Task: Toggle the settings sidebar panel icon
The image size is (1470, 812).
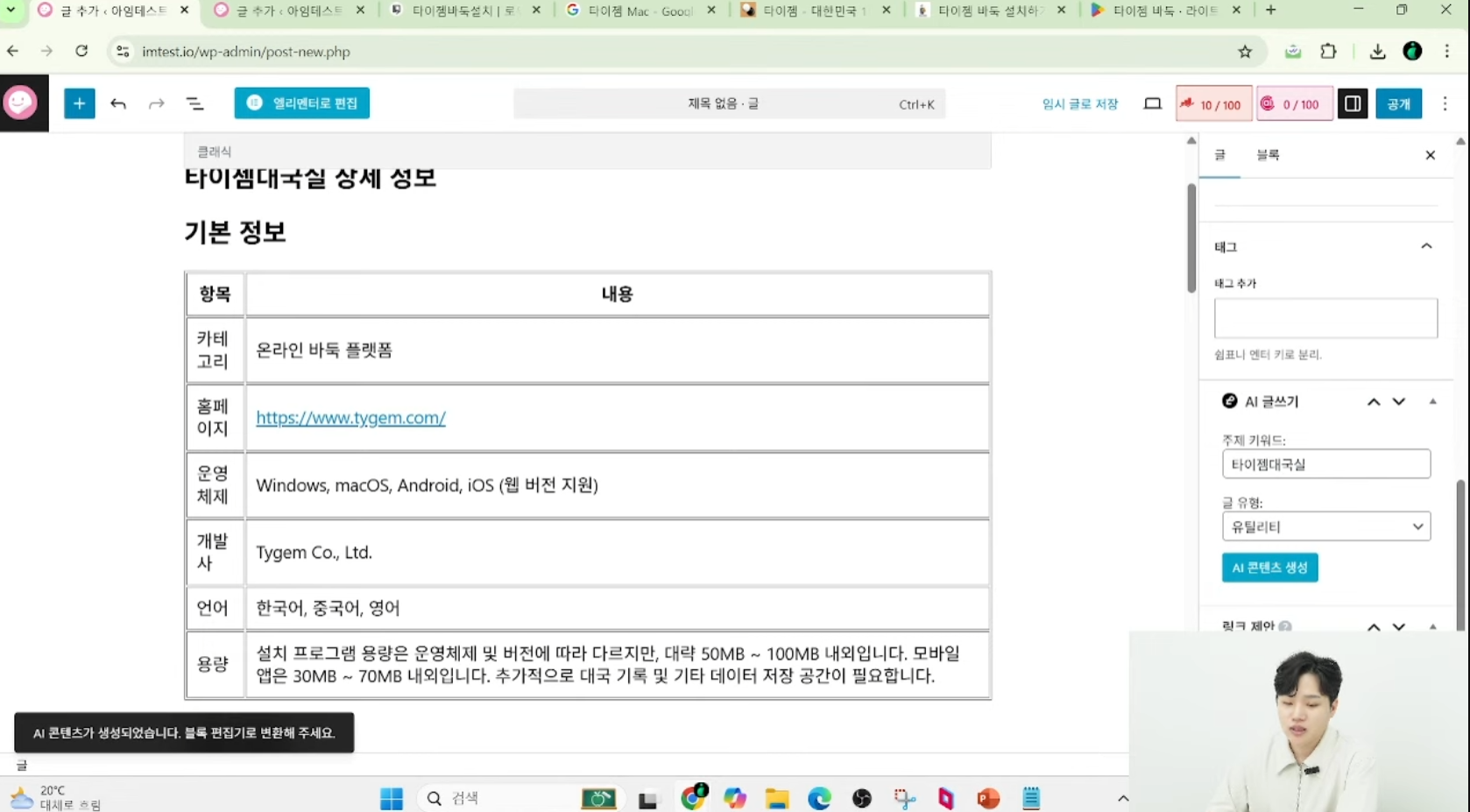Action: coord(1353,103)
